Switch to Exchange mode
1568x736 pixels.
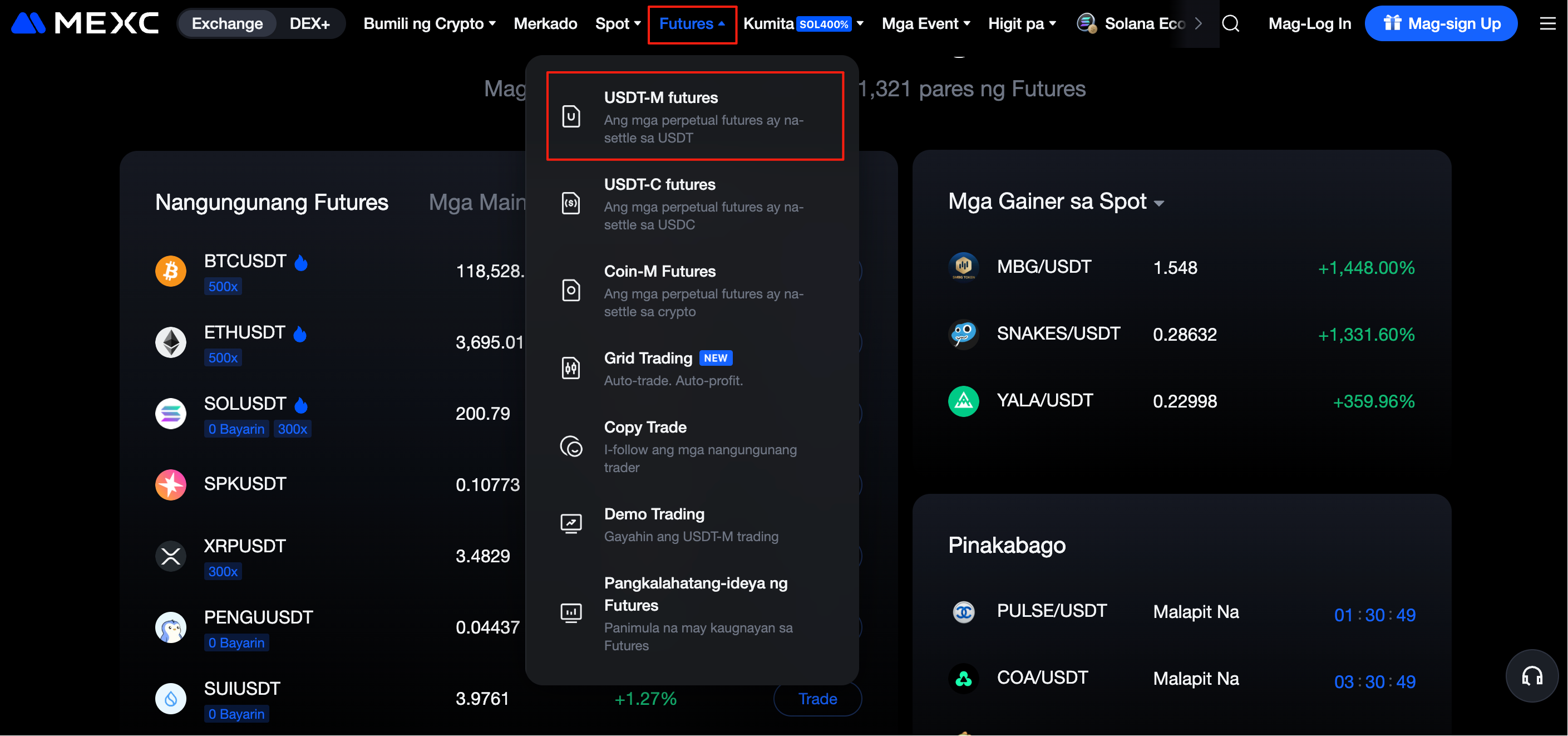point(227,24)
